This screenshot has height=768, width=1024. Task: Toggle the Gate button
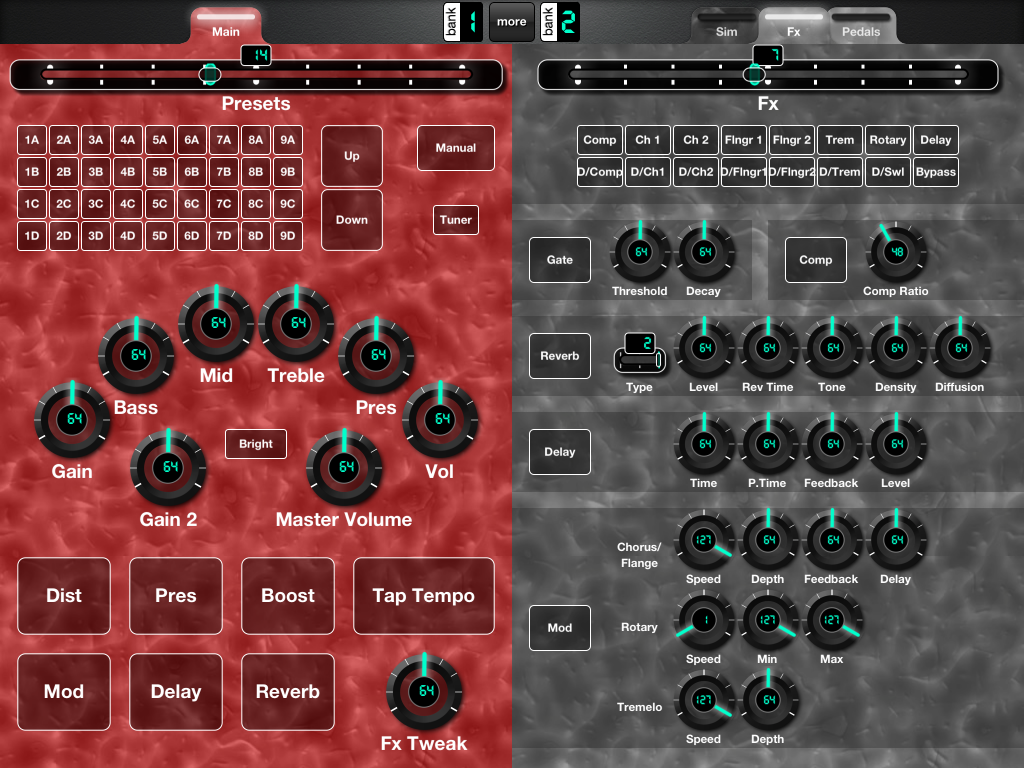pos(560,260)
